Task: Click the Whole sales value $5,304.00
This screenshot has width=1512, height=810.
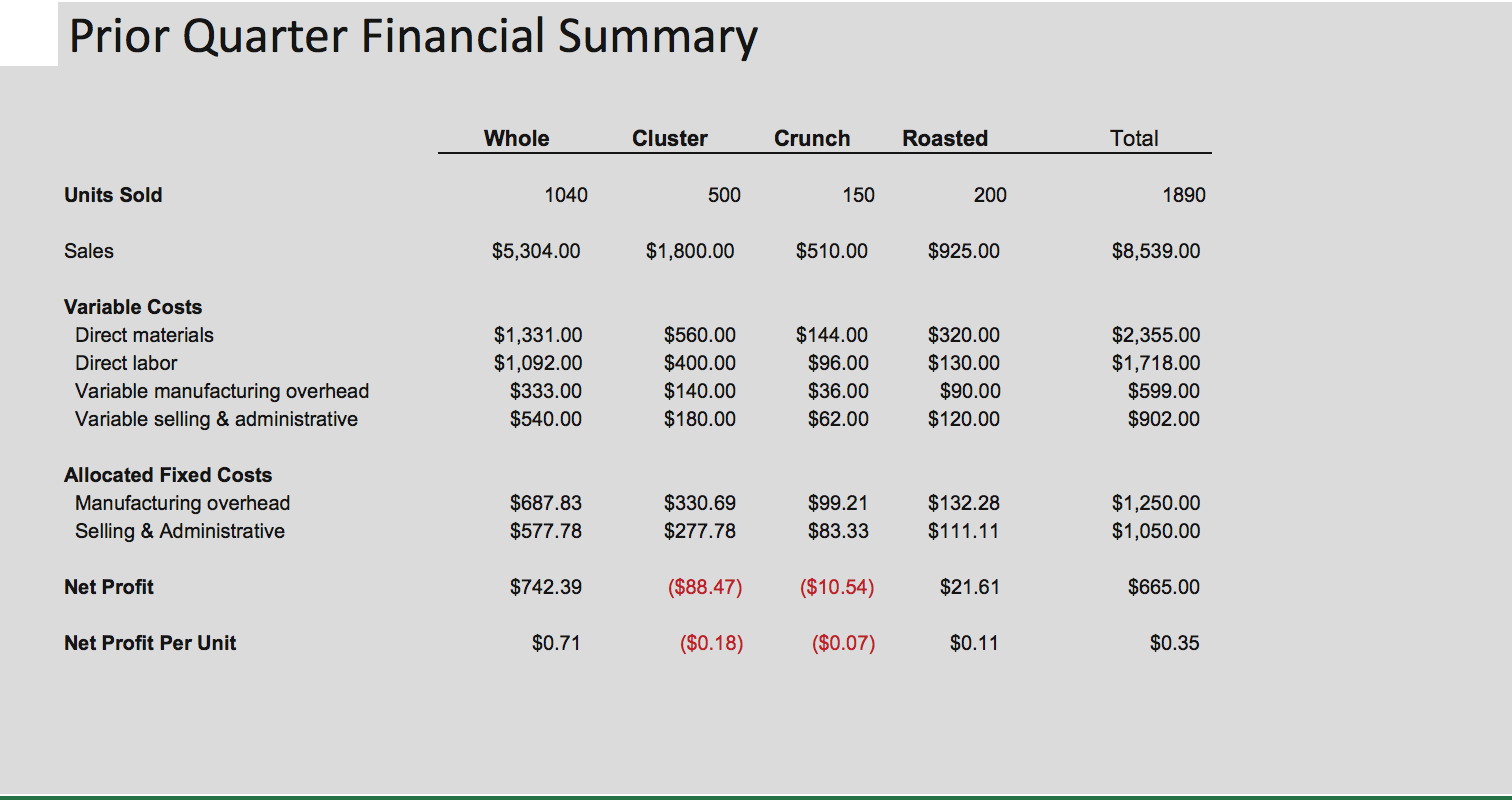Action: point(536,251)
